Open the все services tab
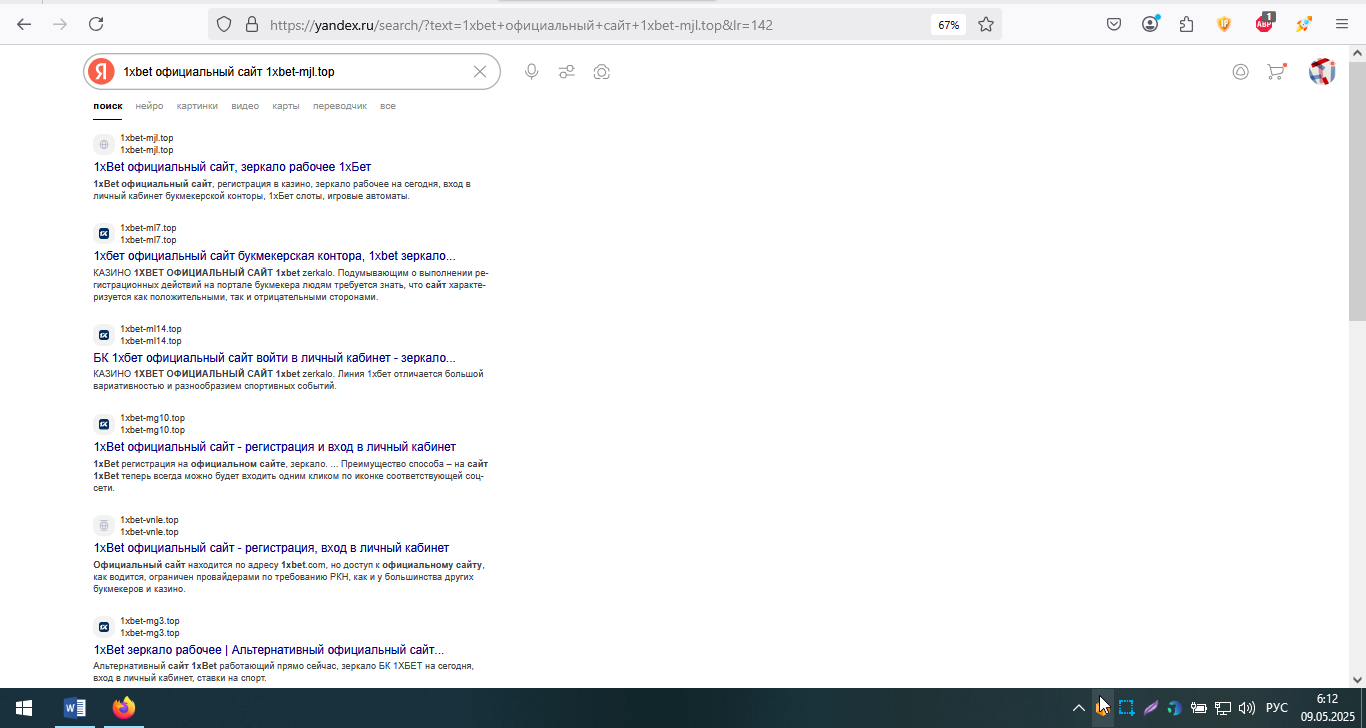Screen dimensions: 1366x728 point(388,106)
